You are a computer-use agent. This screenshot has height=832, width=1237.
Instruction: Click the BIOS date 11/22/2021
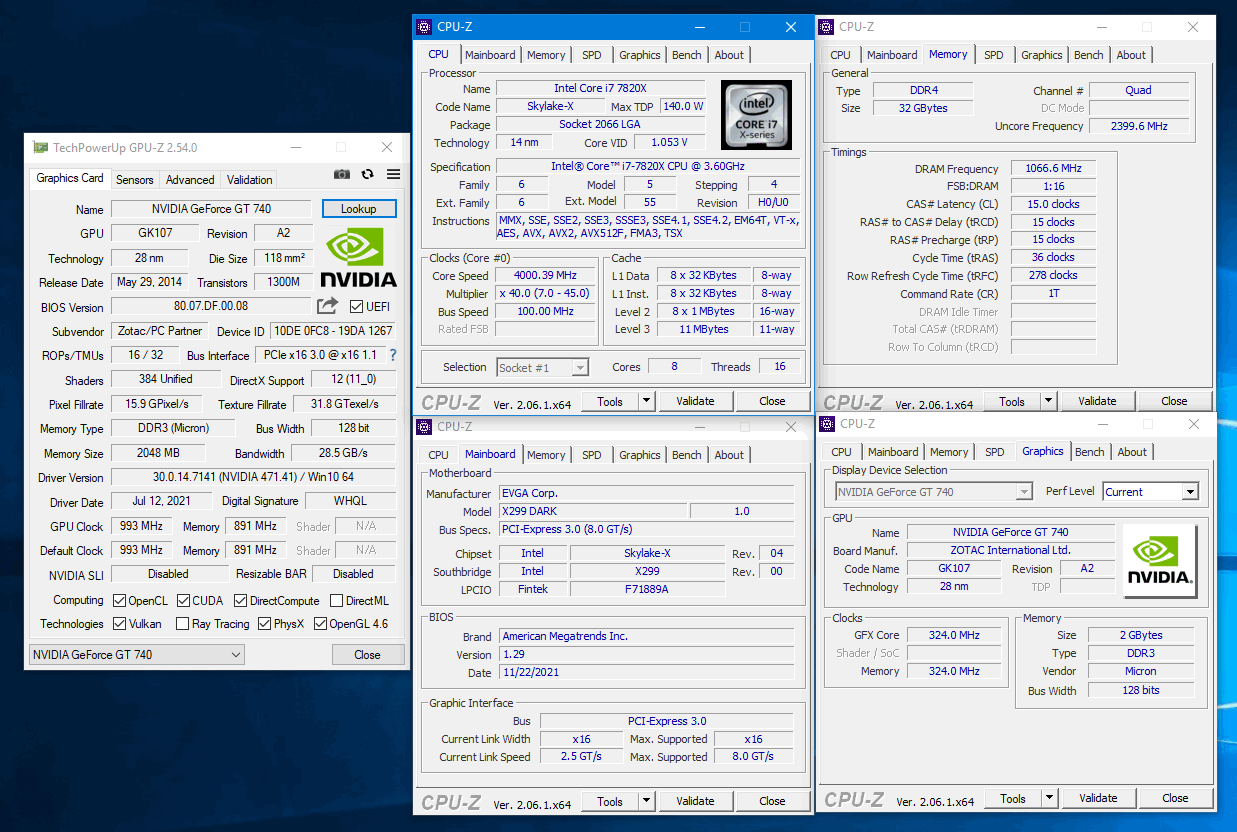(x=645, y=673)
